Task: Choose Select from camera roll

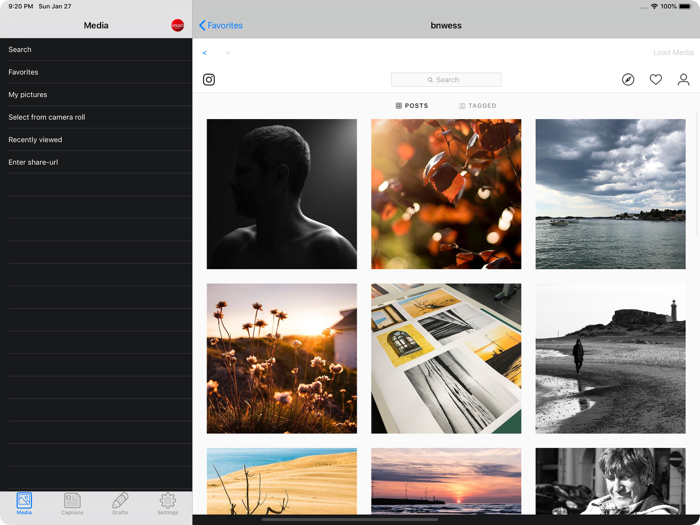Action: pos(96,117)
